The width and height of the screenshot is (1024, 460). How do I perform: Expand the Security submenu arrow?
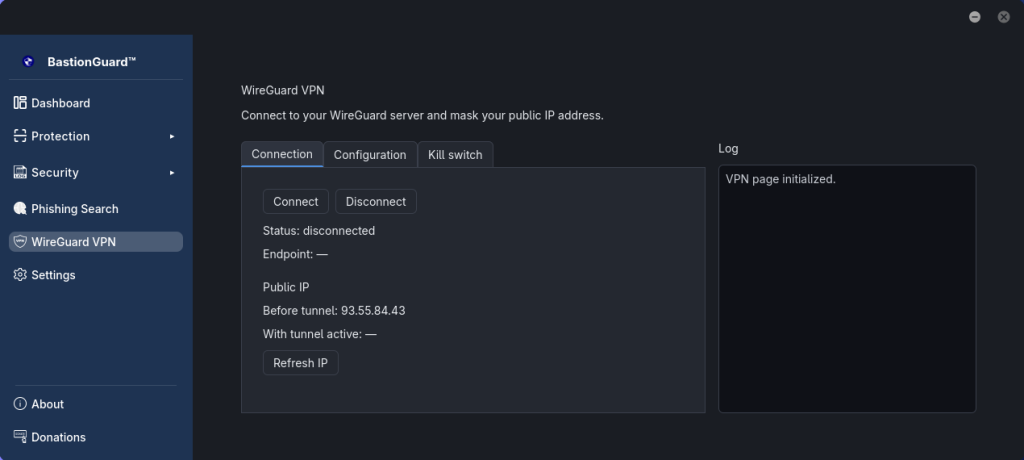tap(172, 172)
